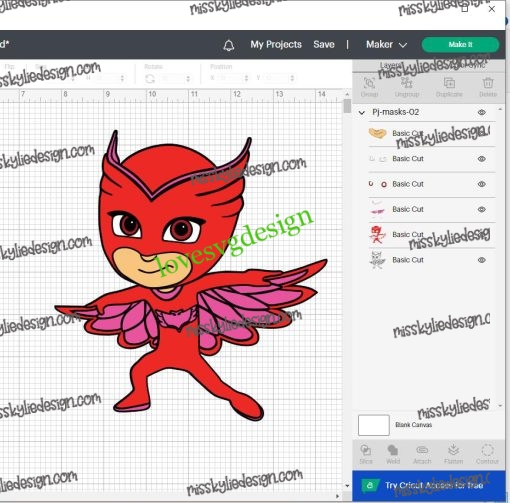Image resolution: width=510 pixels, height=503 pixels.
Task: Hide the white eye shapes Basic Cut layer
Action: tap(482, 159)
